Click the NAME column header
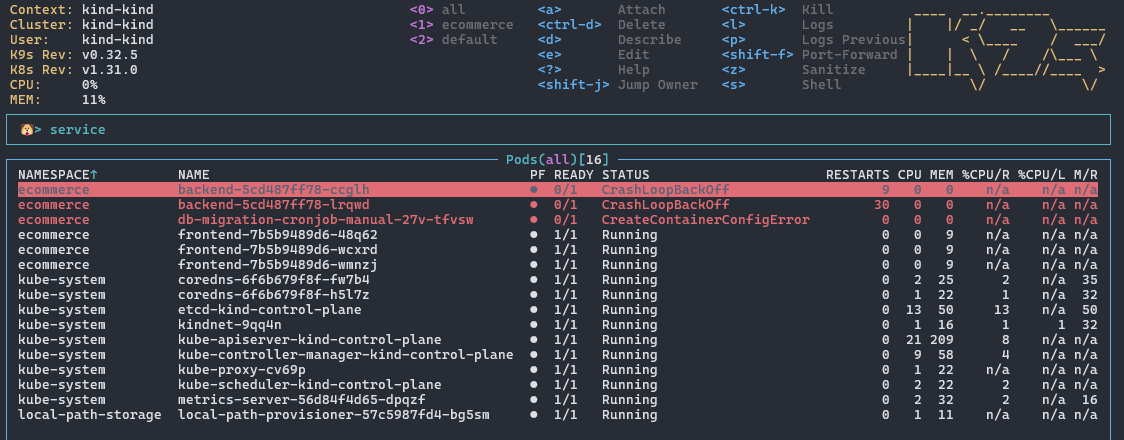The image size is (1124, 440). [194, 174]
